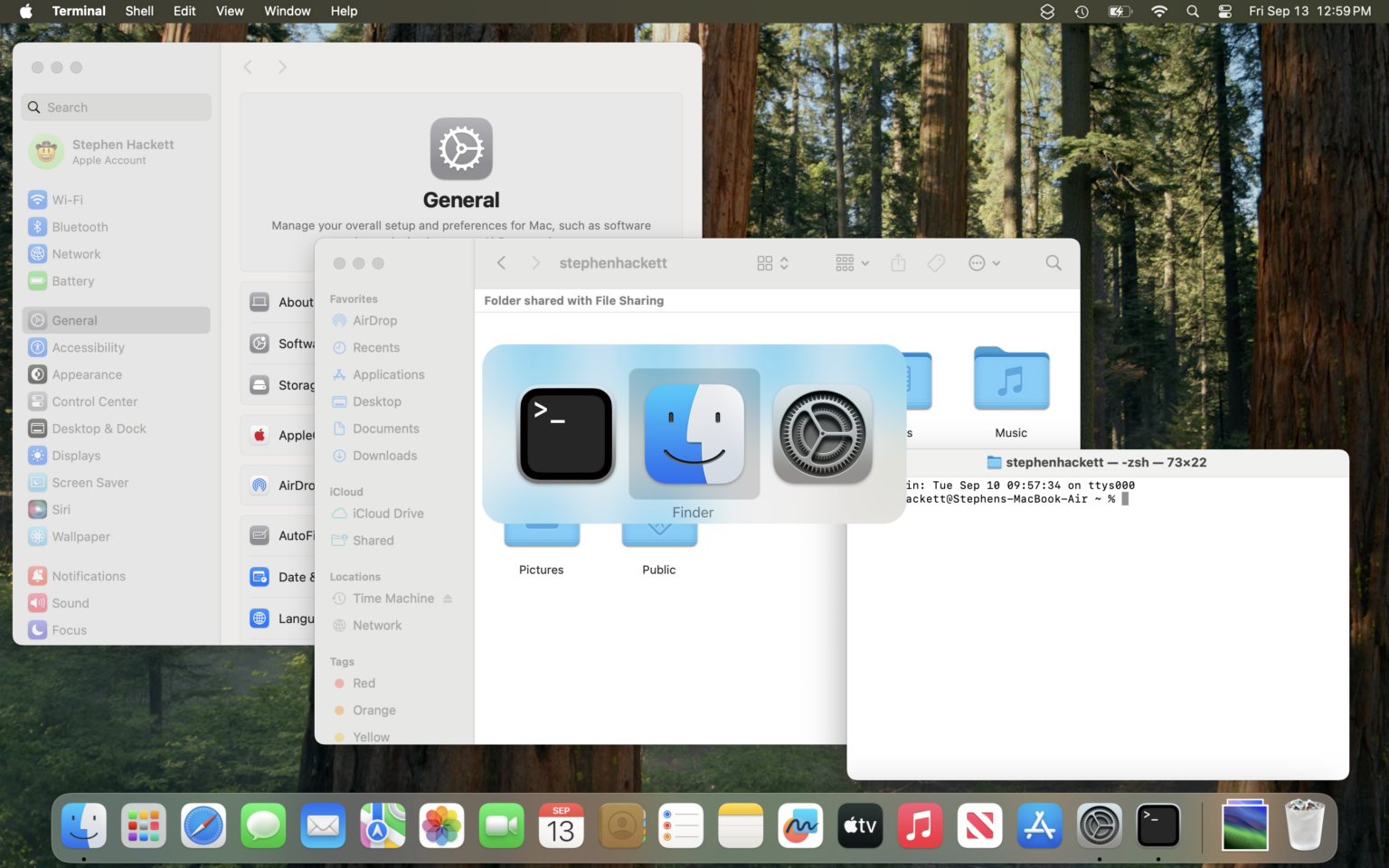Click the Share icon in the Finder toolbar
The image size is (1389, 868).
click(x=897, y=262)
